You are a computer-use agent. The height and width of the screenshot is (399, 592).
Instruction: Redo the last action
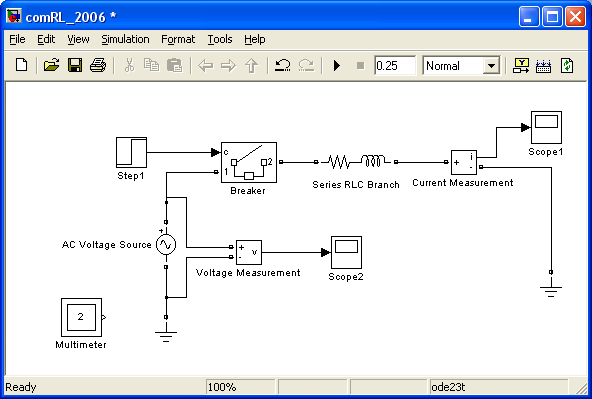point(306,66)
